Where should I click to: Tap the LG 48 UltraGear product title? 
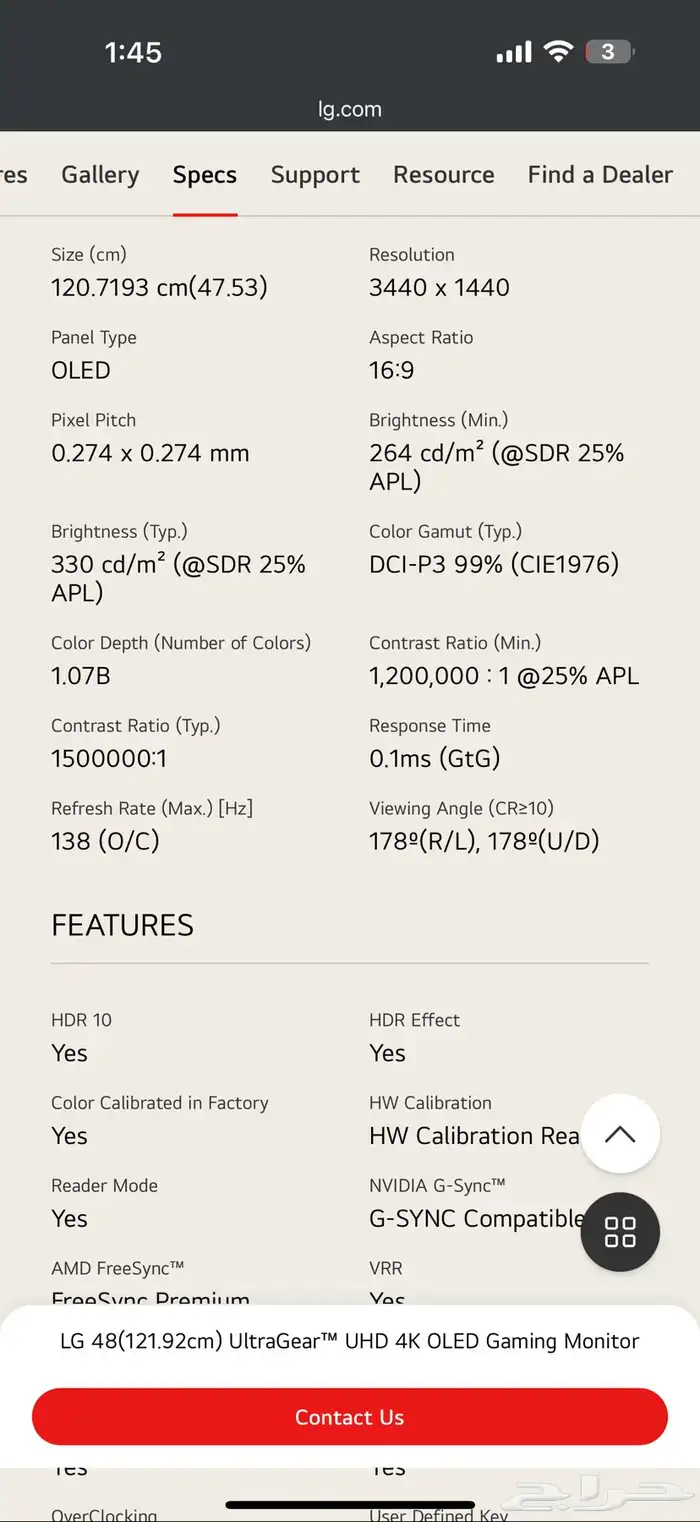click(x=350, y=1341)
